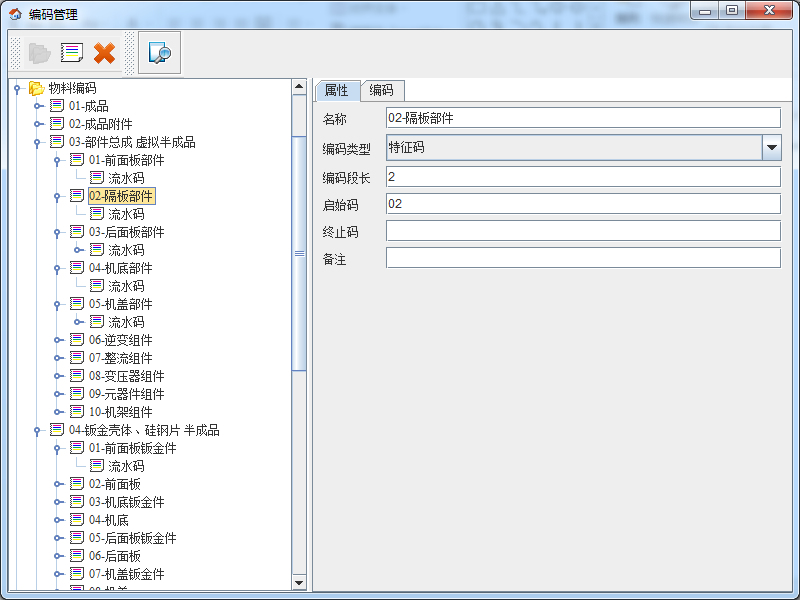Select the 07-机盖钣金件 tree item
Image resolution: width=800 pixels, height=600 pixels.
[x=127, y=574]
